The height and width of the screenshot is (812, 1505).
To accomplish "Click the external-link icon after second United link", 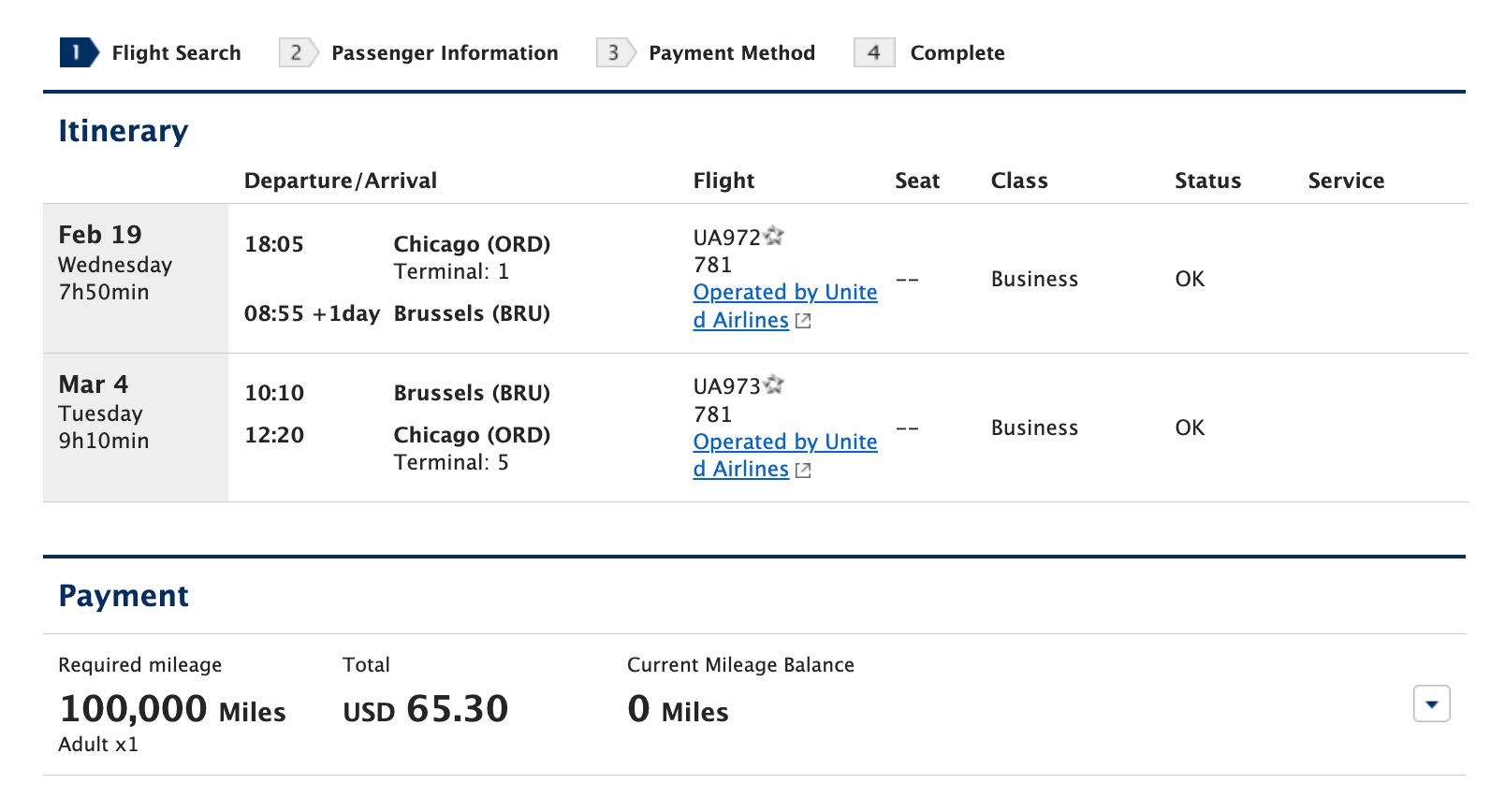I will (x=805, y=471).
